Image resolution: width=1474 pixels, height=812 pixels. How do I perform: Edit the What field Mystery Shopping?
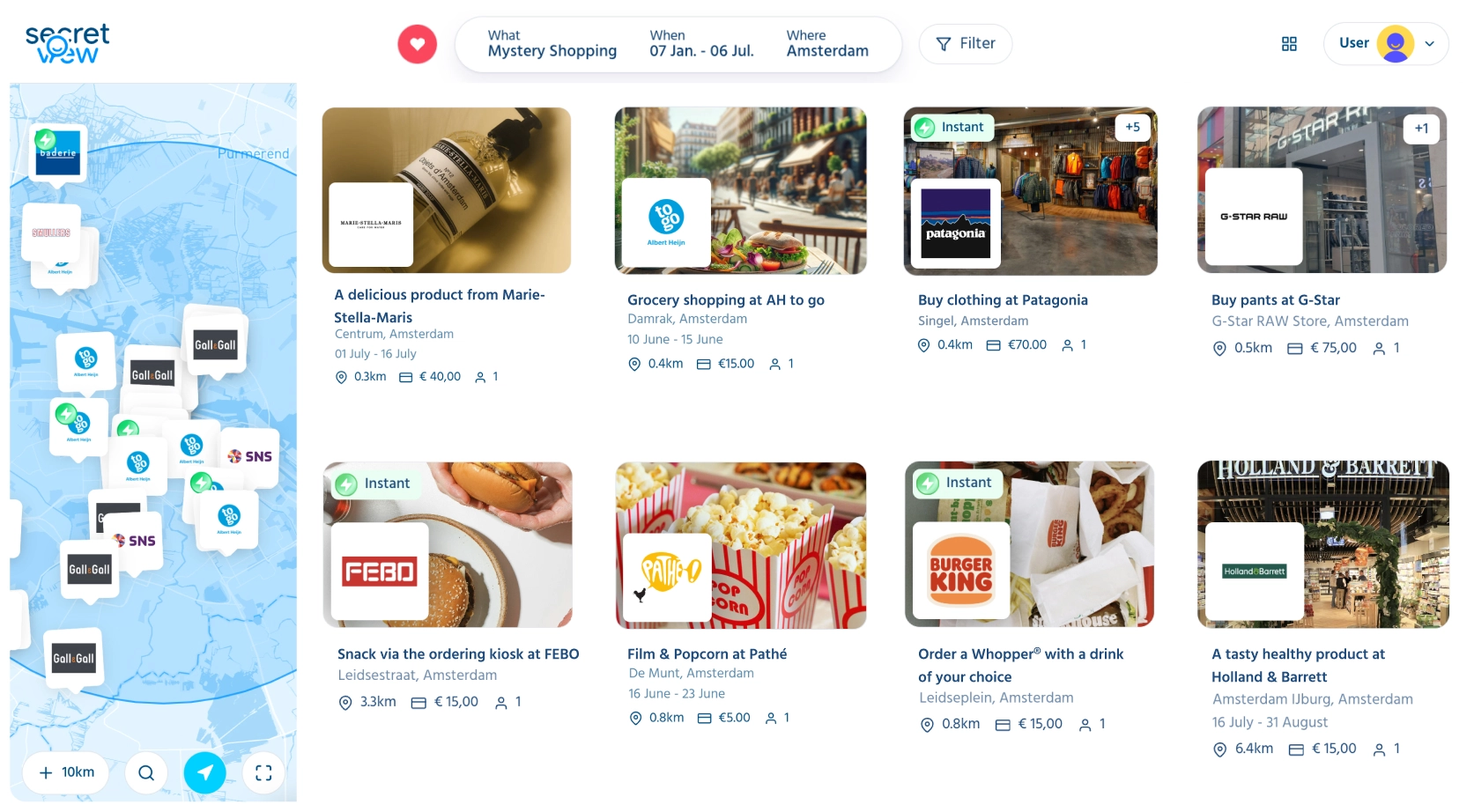pos(552,44)
